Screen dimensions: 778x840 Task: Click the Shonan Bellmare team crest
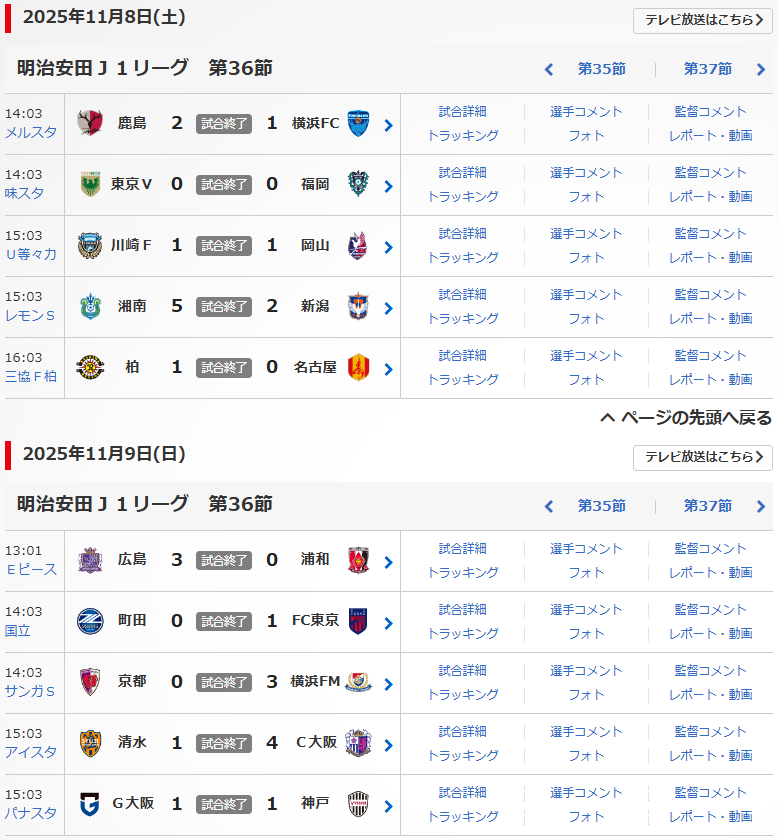click(91, 307)
